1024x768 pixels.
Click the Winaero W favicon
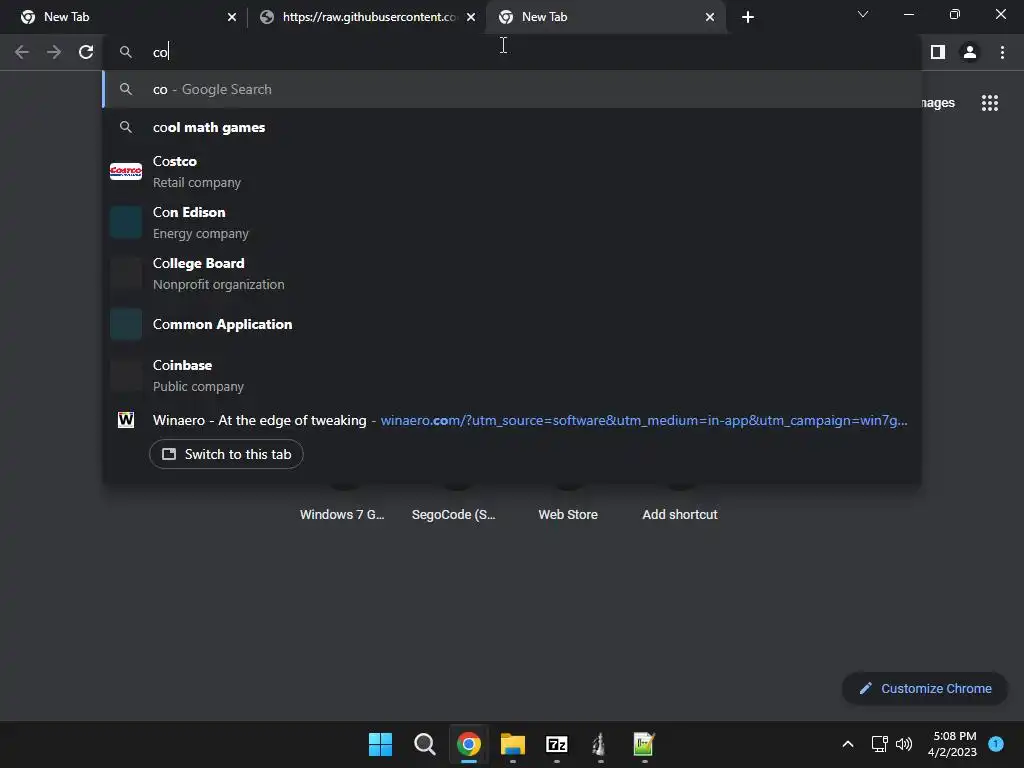126,420
